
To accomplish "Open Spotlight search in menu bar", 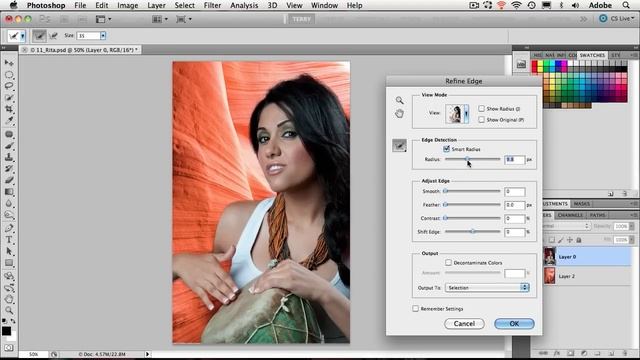I will (626, 5).
